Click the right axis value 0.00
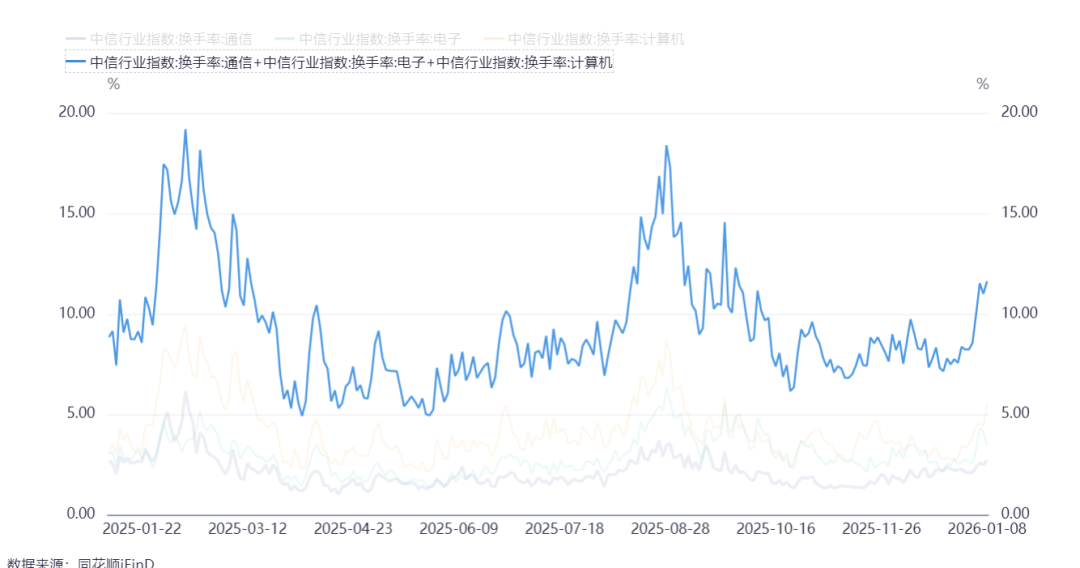1080x568 pixels. 1015,514
